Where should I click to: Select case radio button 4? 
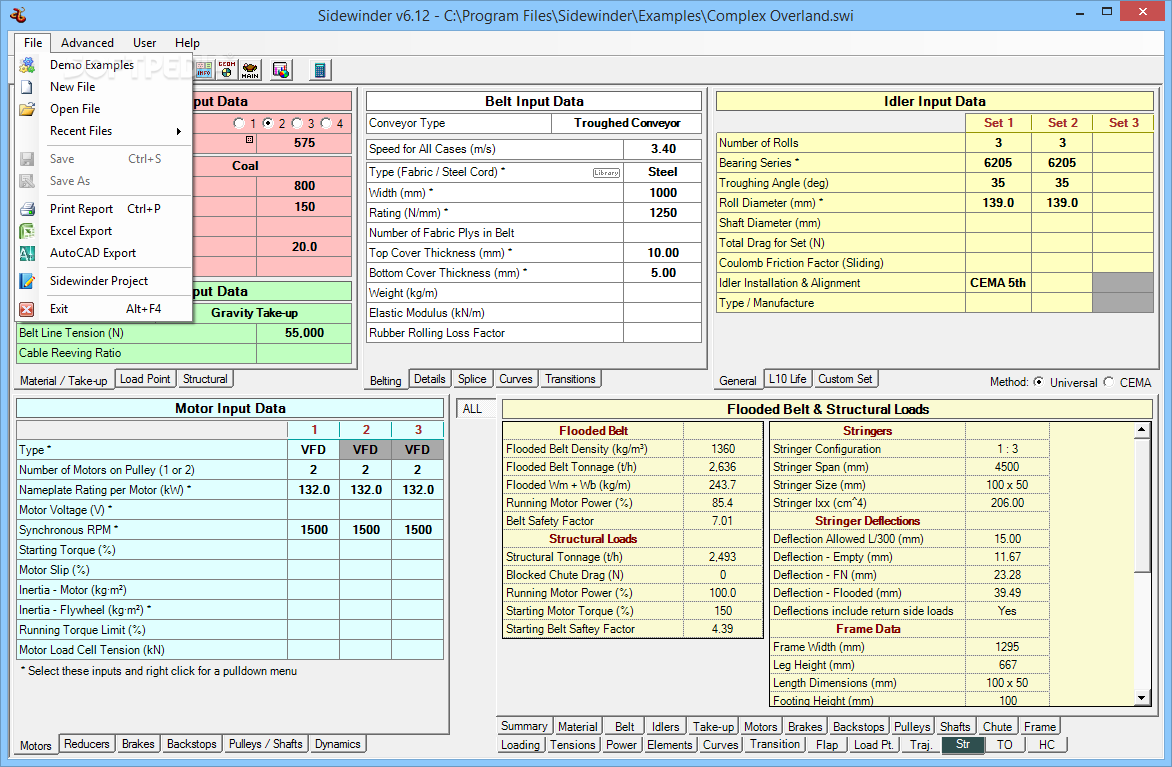(326, 123)
